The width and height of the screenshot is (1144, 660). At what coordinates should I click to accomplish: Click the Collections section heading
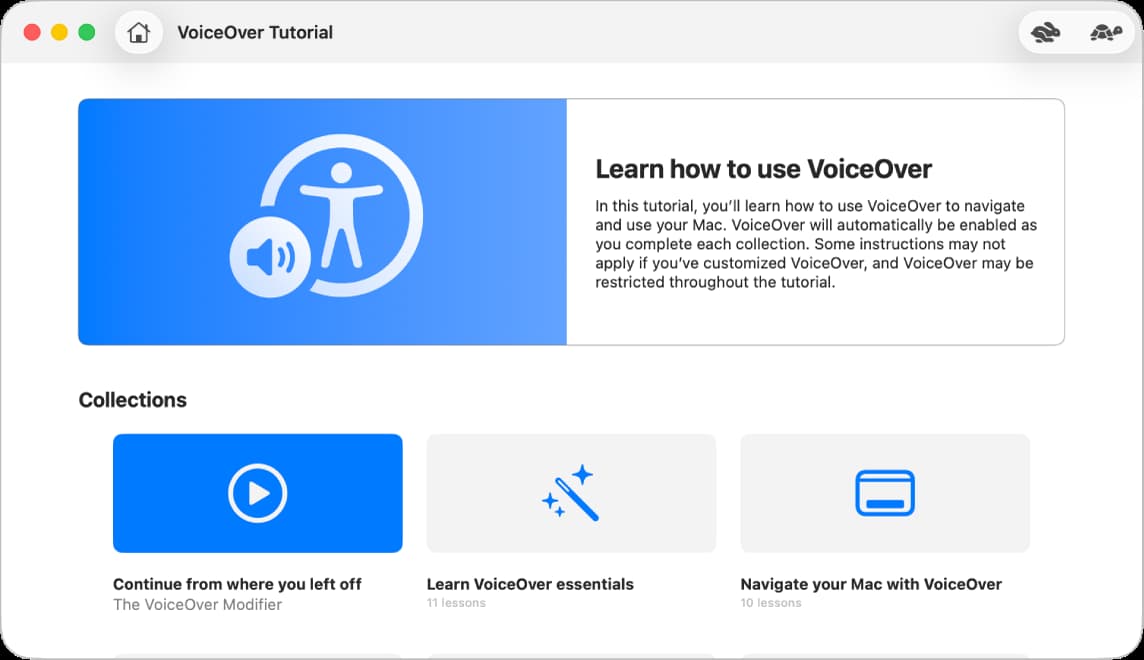[132, 399]
